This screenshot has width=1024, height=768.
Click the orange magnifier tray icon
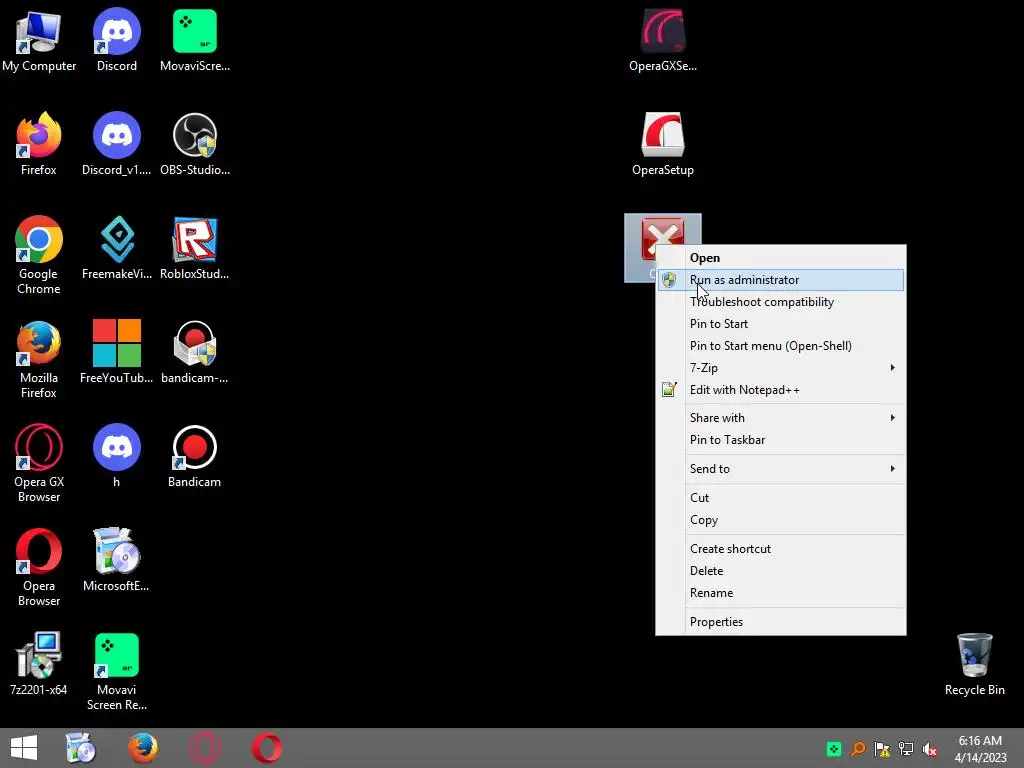(858, 749)
